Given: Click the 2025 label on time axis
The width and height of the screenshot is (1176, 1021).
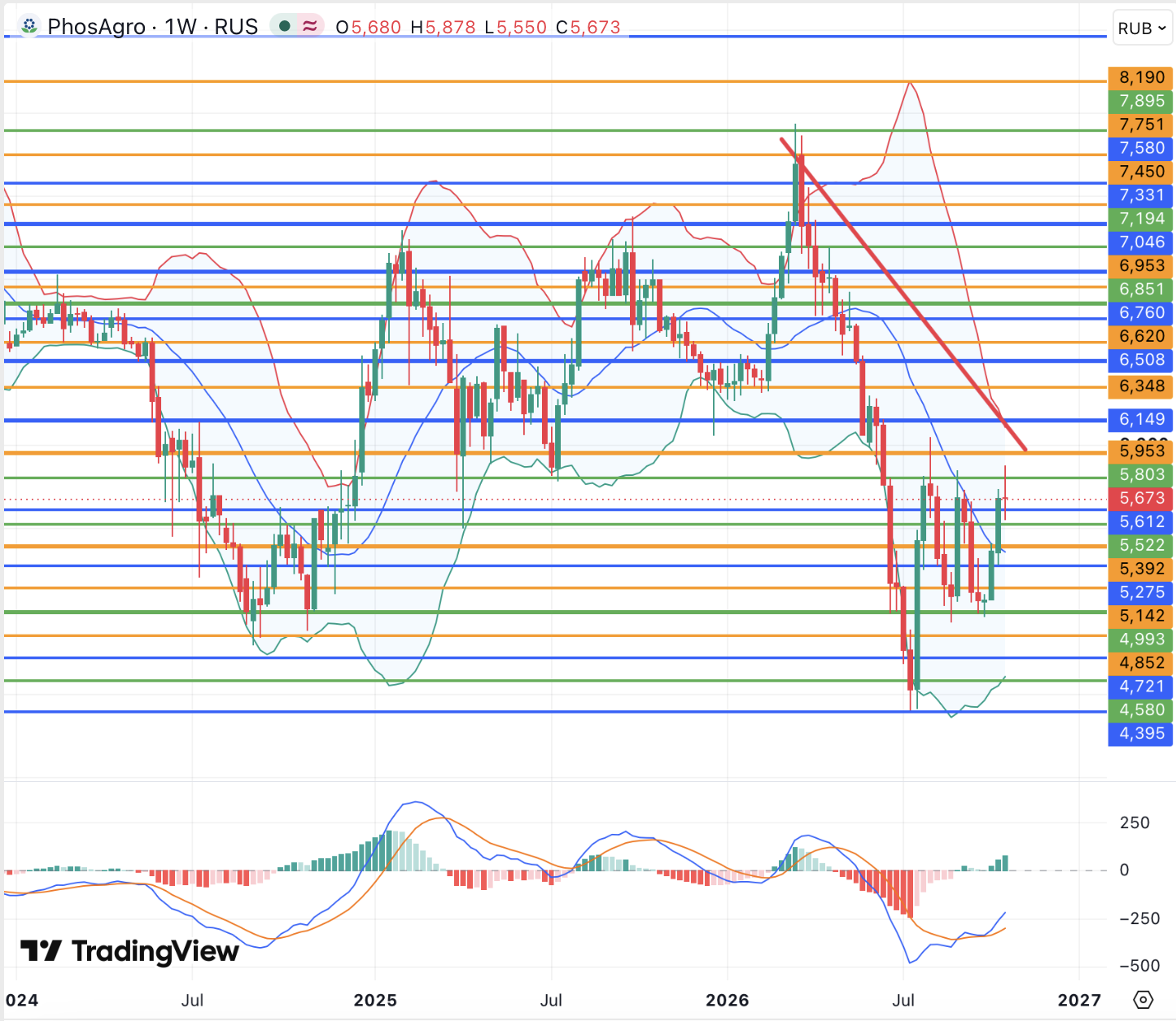Looking at the screenshot, I should coord(375,1000).
